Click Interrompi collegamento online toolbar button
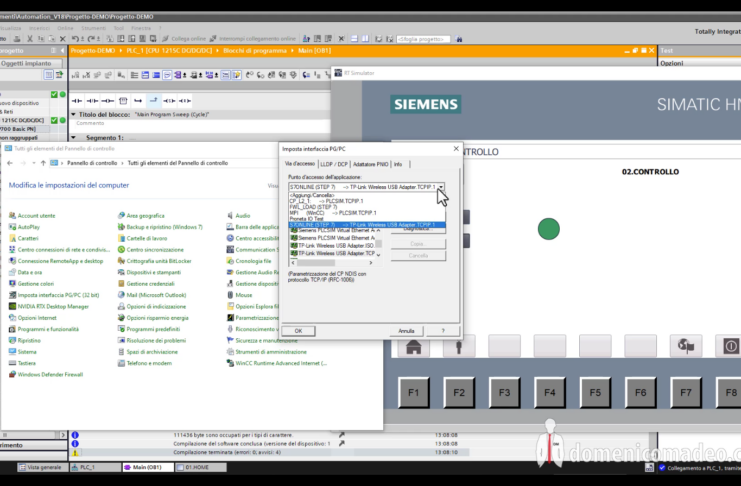The height and width of the screenshot is (486, 741). pos(252,39)
